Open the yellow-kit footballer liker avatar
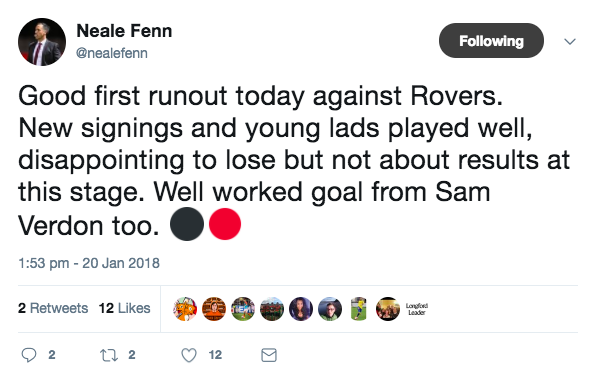Image resolution: width=597 pixels, height=387 pixels. point(359,309)
